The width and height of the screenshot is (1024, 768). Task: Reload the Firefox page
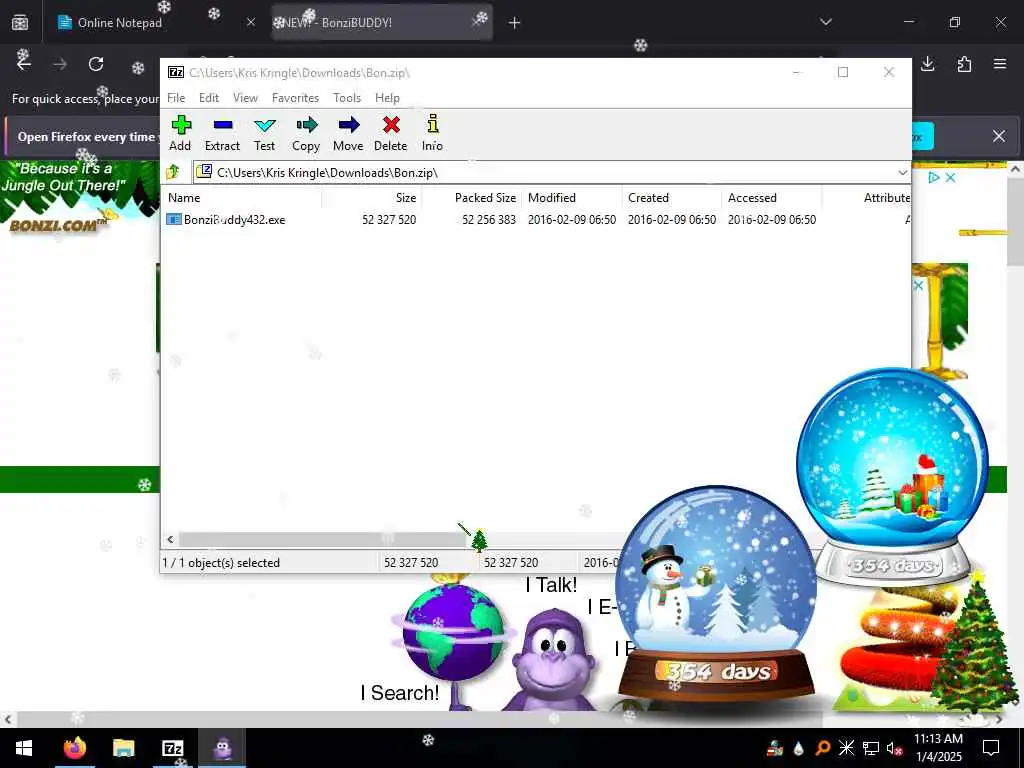pyautogui.click(x=96, y=64)
